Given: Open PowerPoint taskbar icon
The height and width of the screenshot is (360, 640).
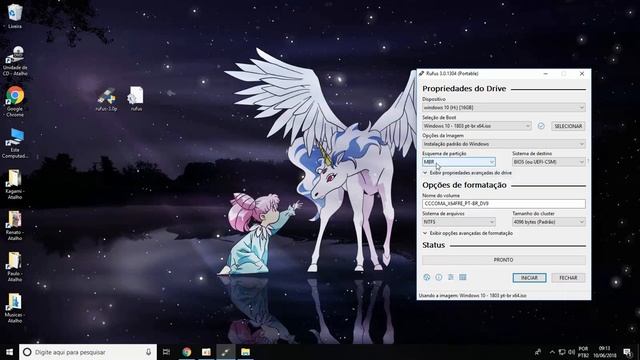Looking at the screenshot, I should (x=206, y=352).
